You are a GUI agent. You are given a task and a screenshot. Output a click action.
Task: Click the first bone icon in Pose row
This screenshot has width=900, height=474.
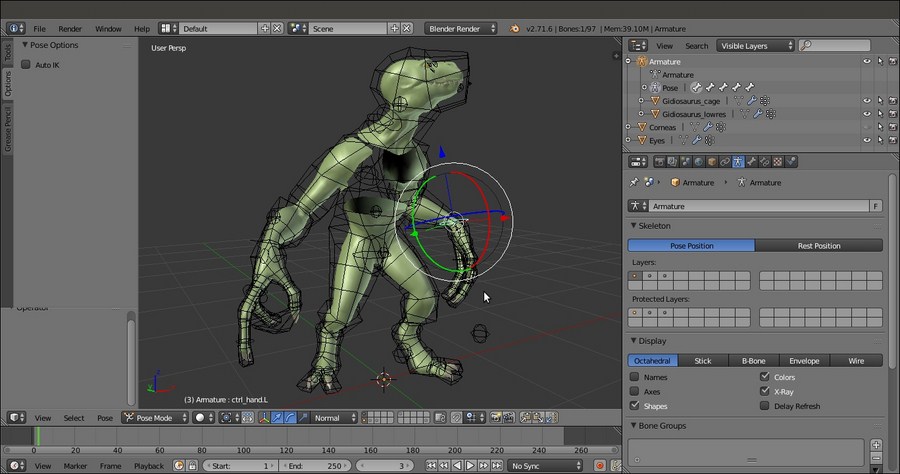coord(696,88)
